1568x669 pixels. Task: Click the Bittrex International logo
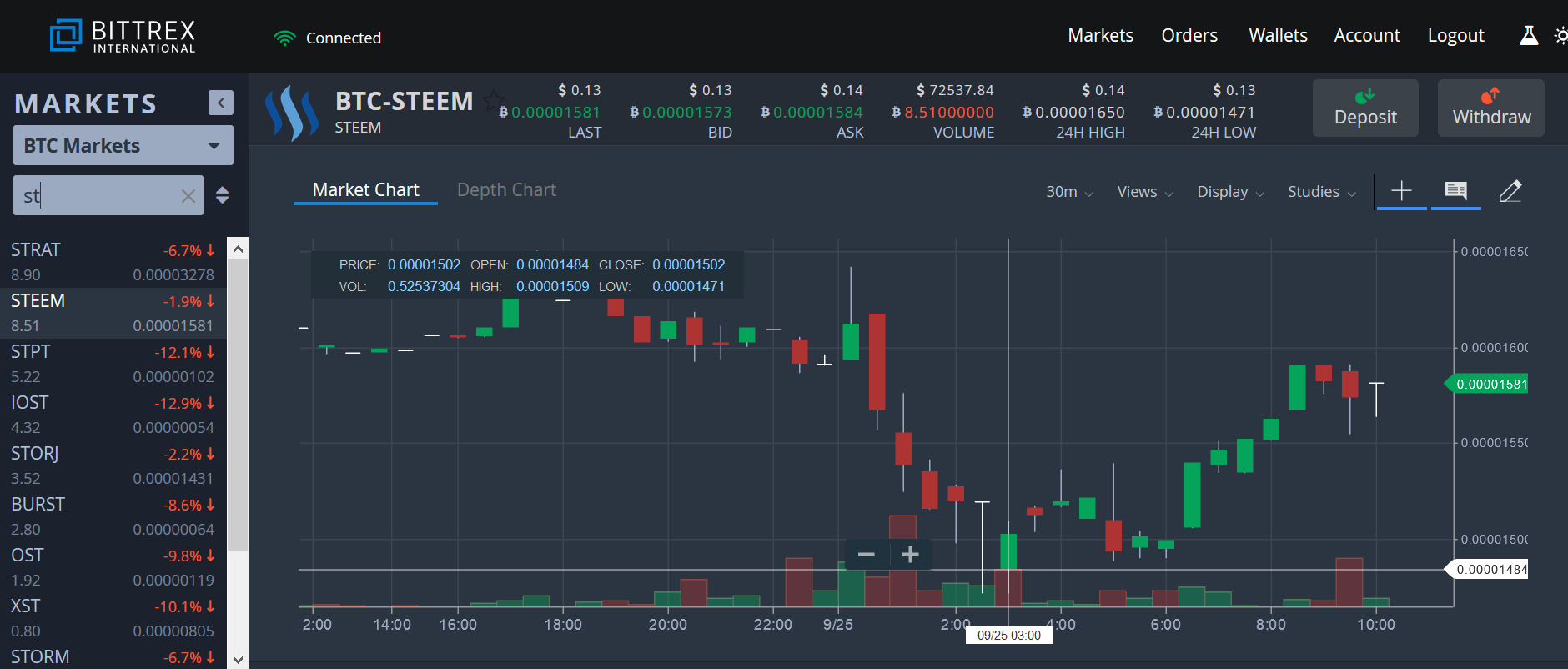pos(123,36)
